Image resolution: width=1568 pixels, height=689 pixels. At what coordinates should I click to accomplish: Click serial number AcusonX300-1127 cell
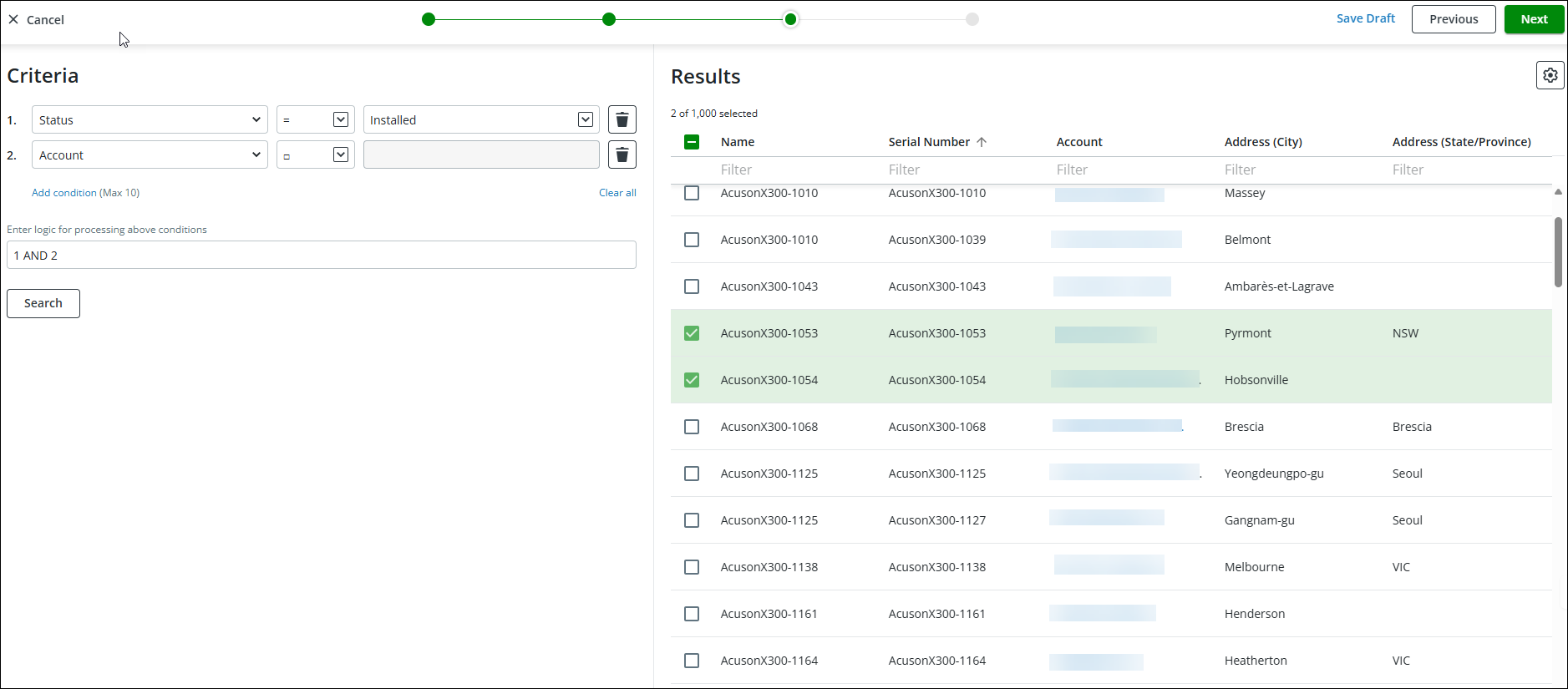click(937, 520)
